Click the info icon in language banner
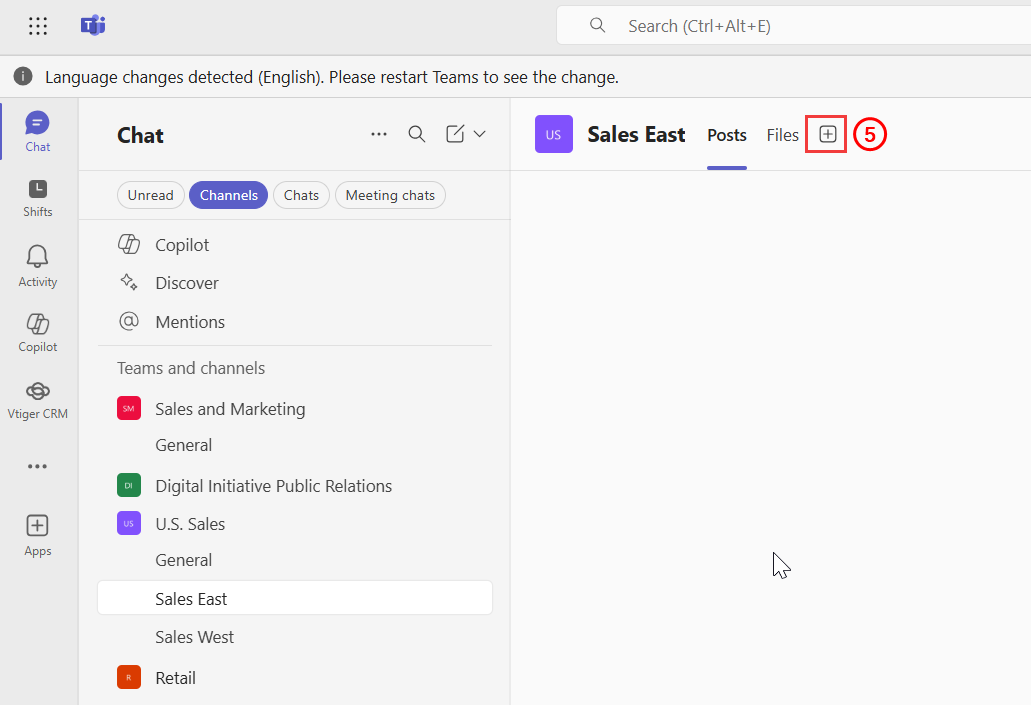This screenshot has height=705, width=1031. [23, 77]
